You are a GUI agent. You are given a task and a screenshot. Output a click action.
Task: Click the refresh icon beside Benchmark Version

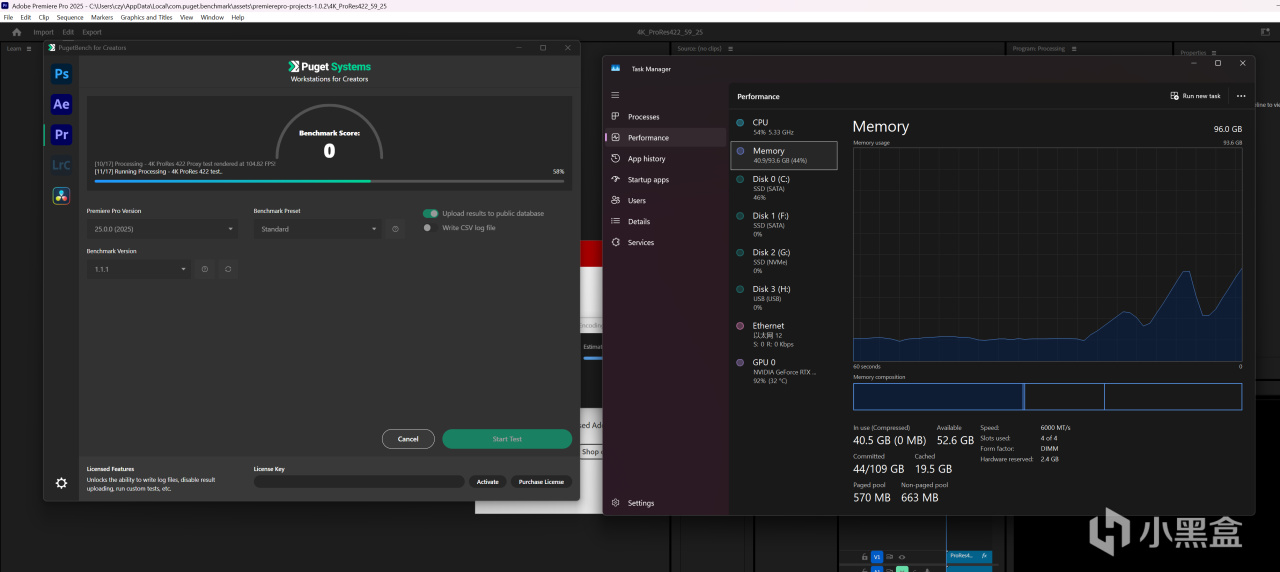(x=228, y=269)
